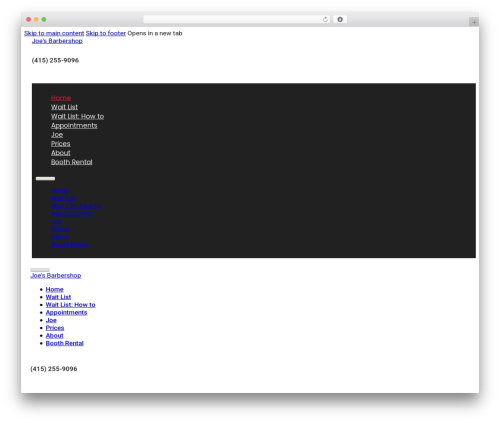Viewport: 500px width, 423px height.
Task: Open Joe in white dark-menu links
Action: 57,135
